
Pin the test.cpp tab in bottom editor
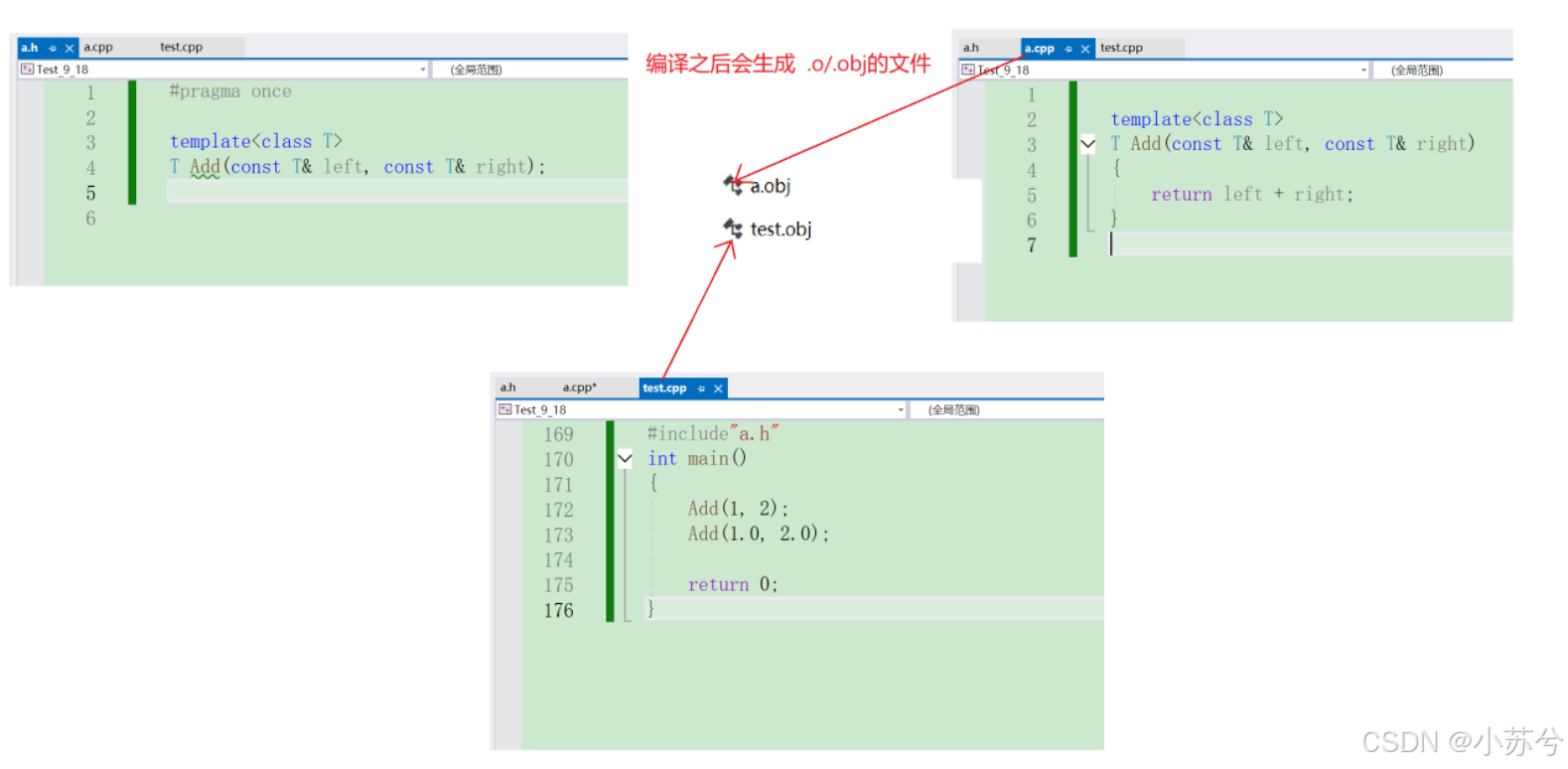(x=701, y=388)
